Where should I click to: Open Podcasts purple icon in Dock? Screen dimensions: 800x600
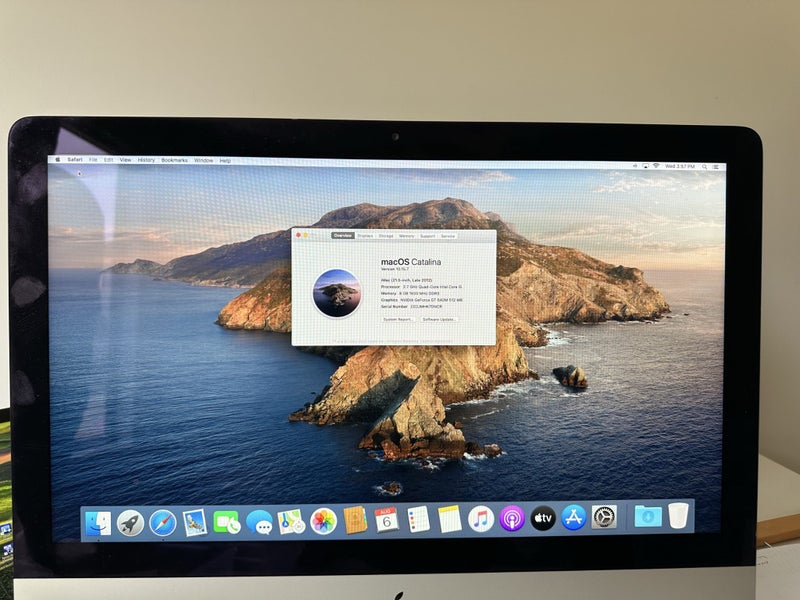(x=512, y=518)
